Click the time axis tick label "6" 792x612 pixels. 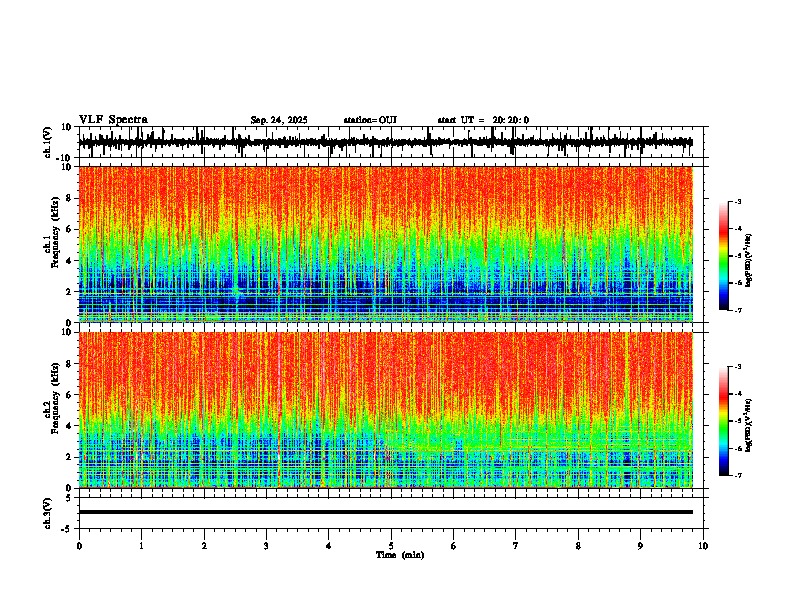454,546
